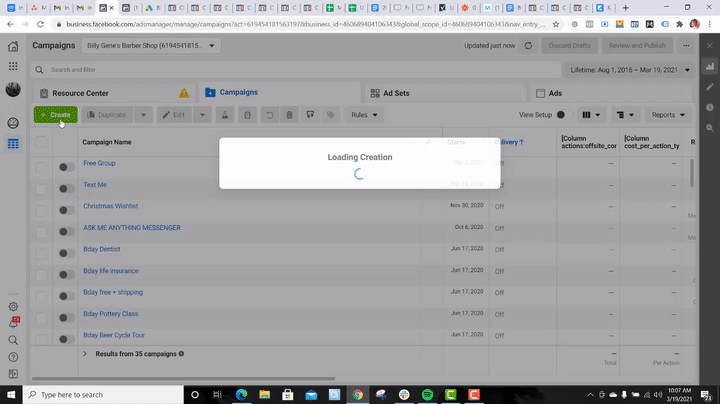Screen dimensions: 720x404
Task: Open the ASK ME ANYTHING MESSENGER campaign link
Action: [132, 228]
